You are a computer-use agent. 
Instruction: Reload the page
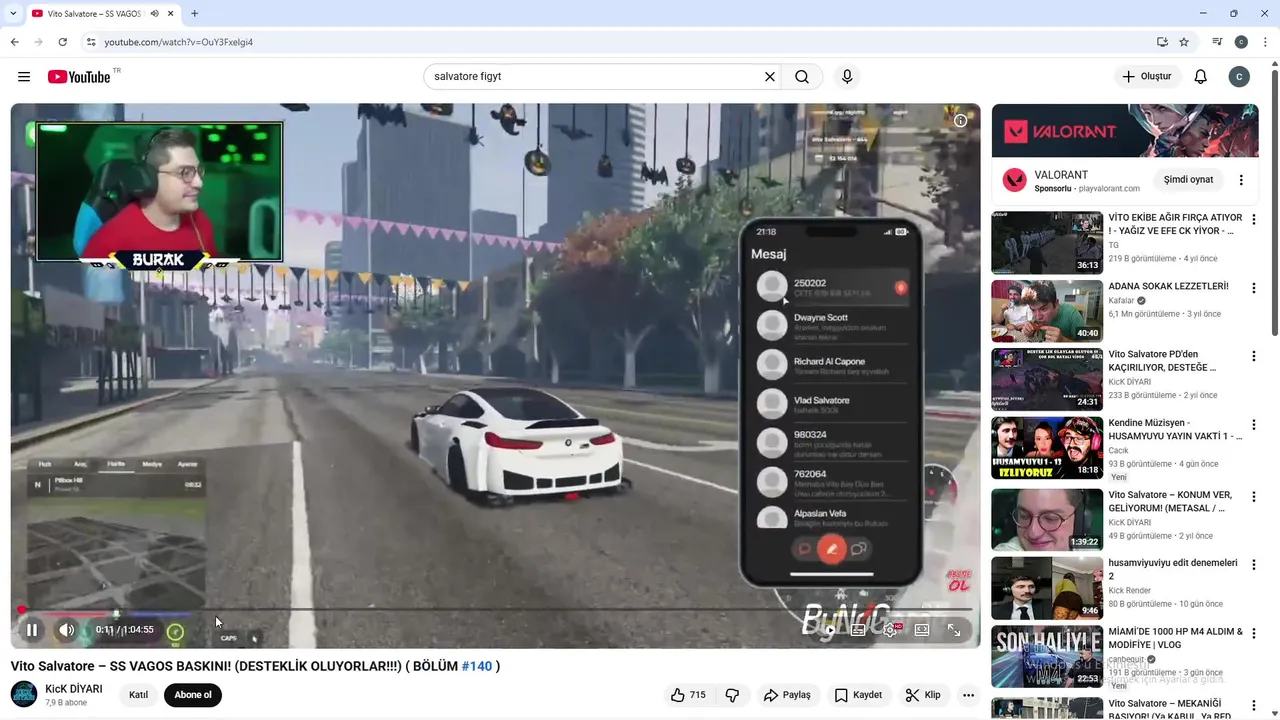coord(62,42)
